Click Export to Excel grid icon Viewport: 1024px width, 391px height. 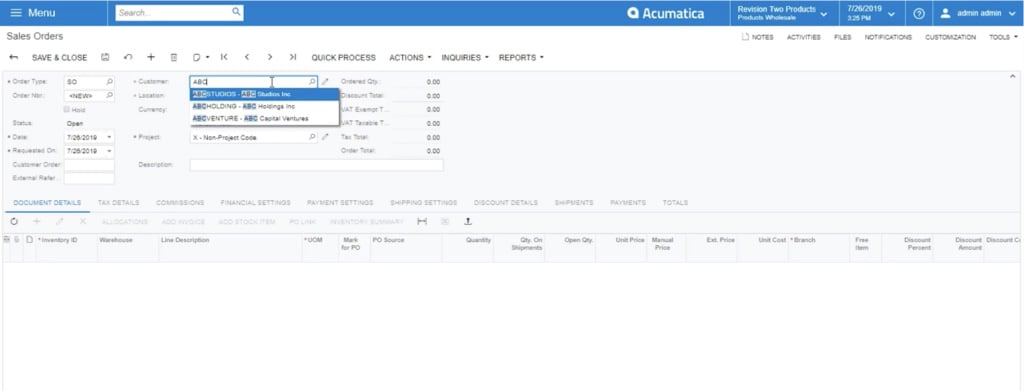pos(445,222)
